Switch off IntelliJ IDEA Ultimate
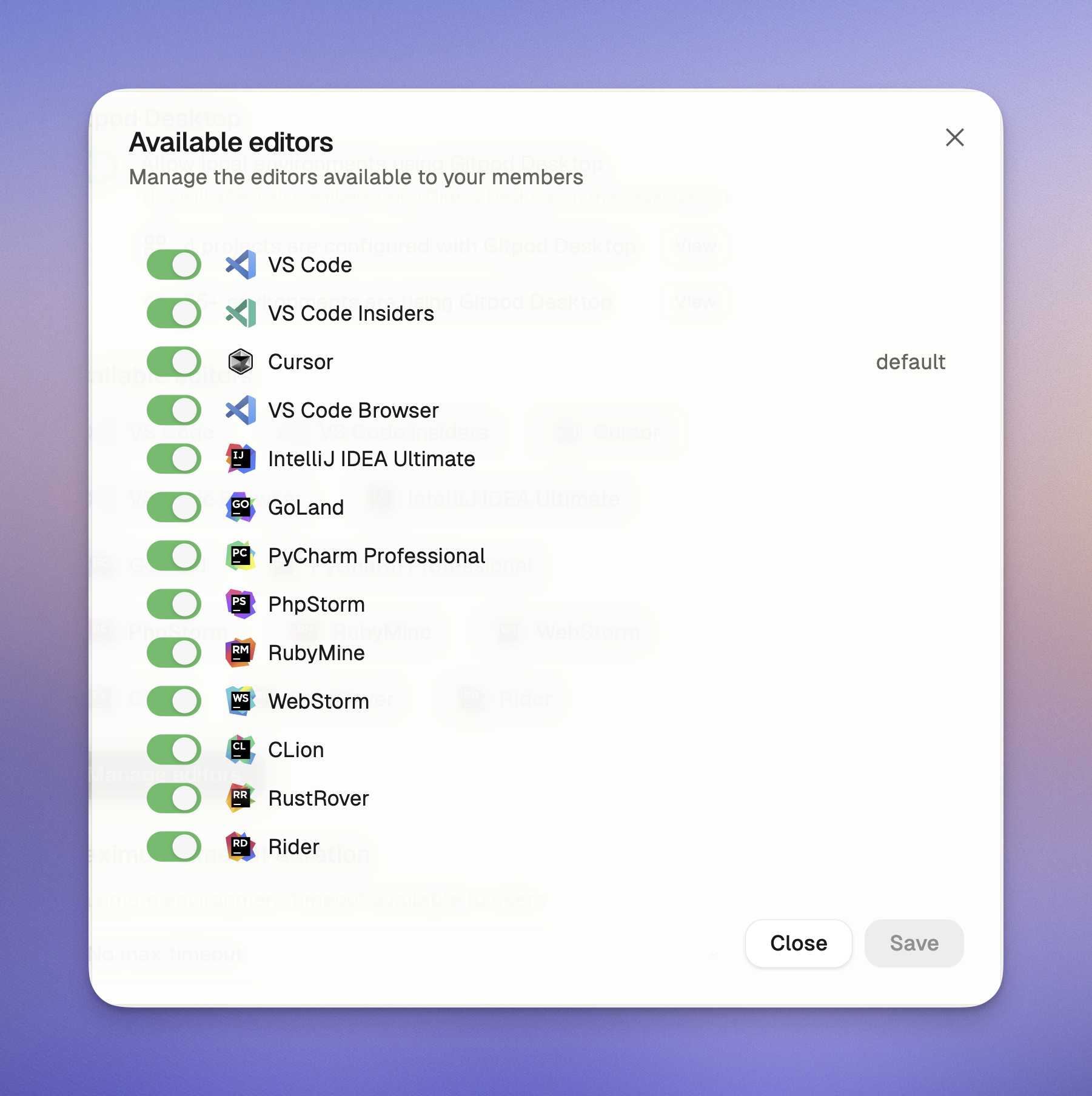The width and height of the screenshot is (1092, 1096). [x=174, y=459]
